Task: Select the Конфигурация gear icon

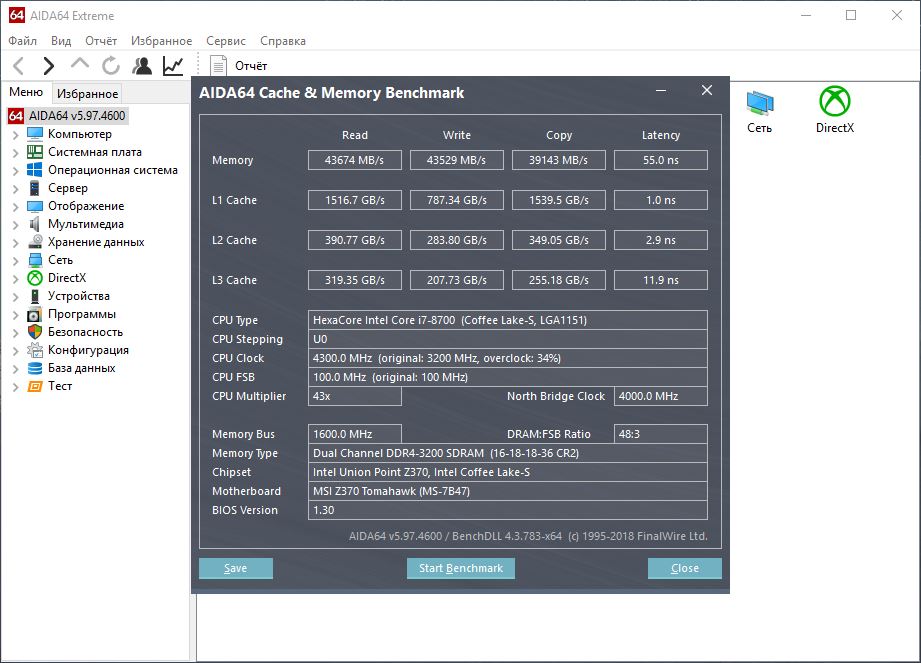Action: coord(35,350)
